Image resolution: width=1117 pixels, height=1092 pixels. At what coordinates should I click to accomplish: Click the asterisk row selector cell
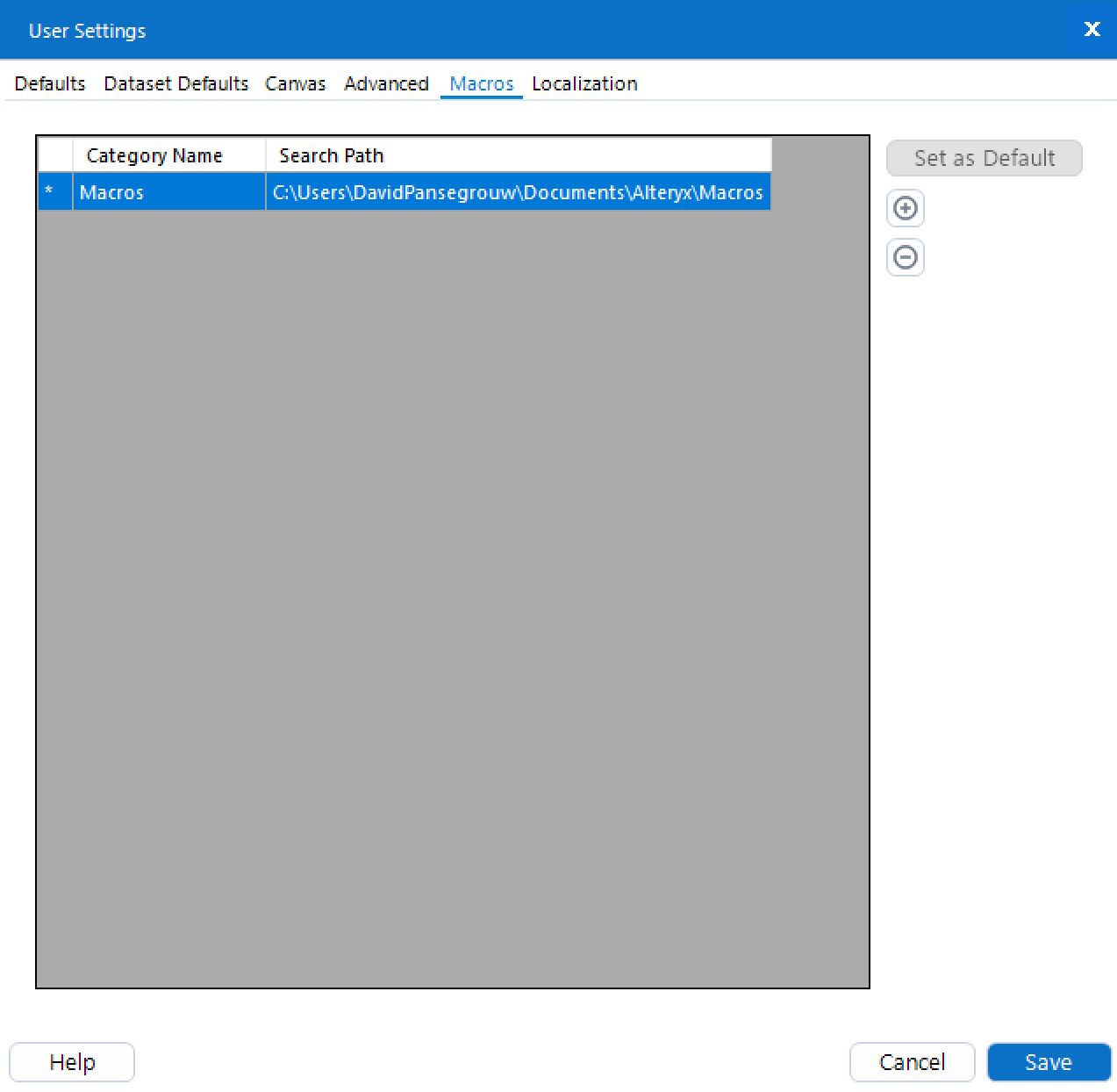coord(54,191)
